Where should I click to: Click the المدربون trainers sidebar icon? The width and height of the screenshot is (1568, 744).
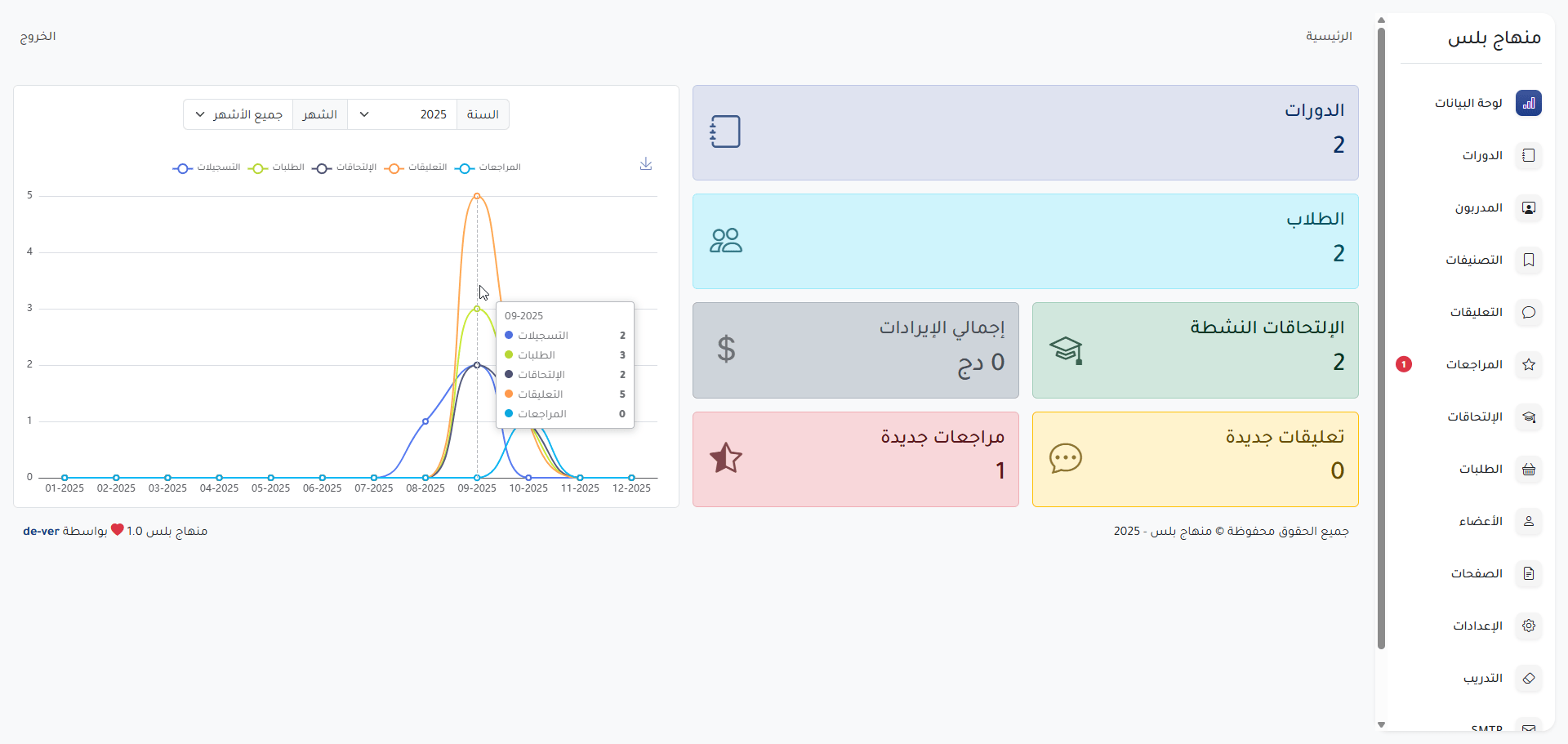(1528, 208)
